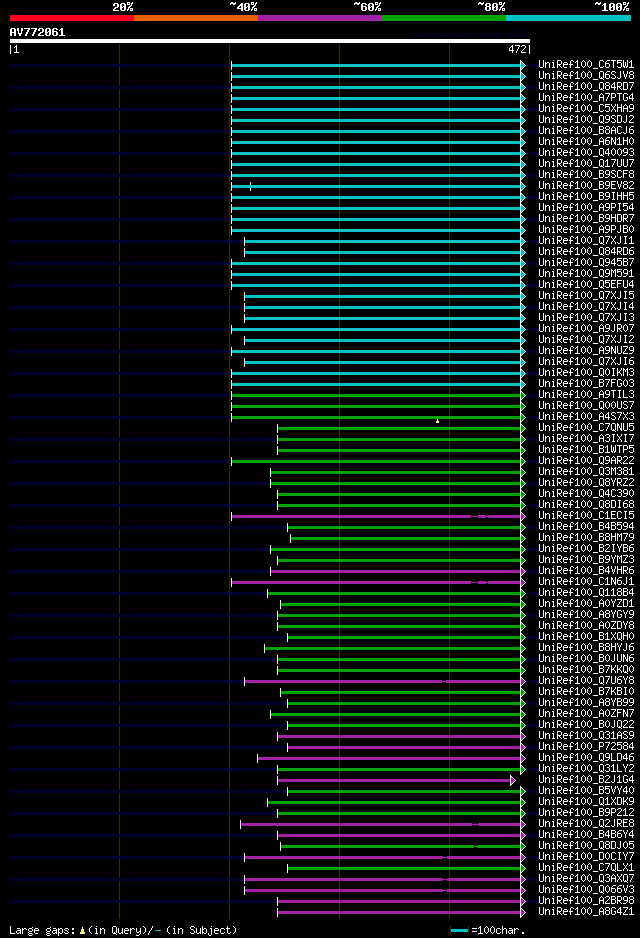The image size is (640, 938).
Task: Click the UniRef100_C7QNU5 entry
Action: (x=586, y=427)
